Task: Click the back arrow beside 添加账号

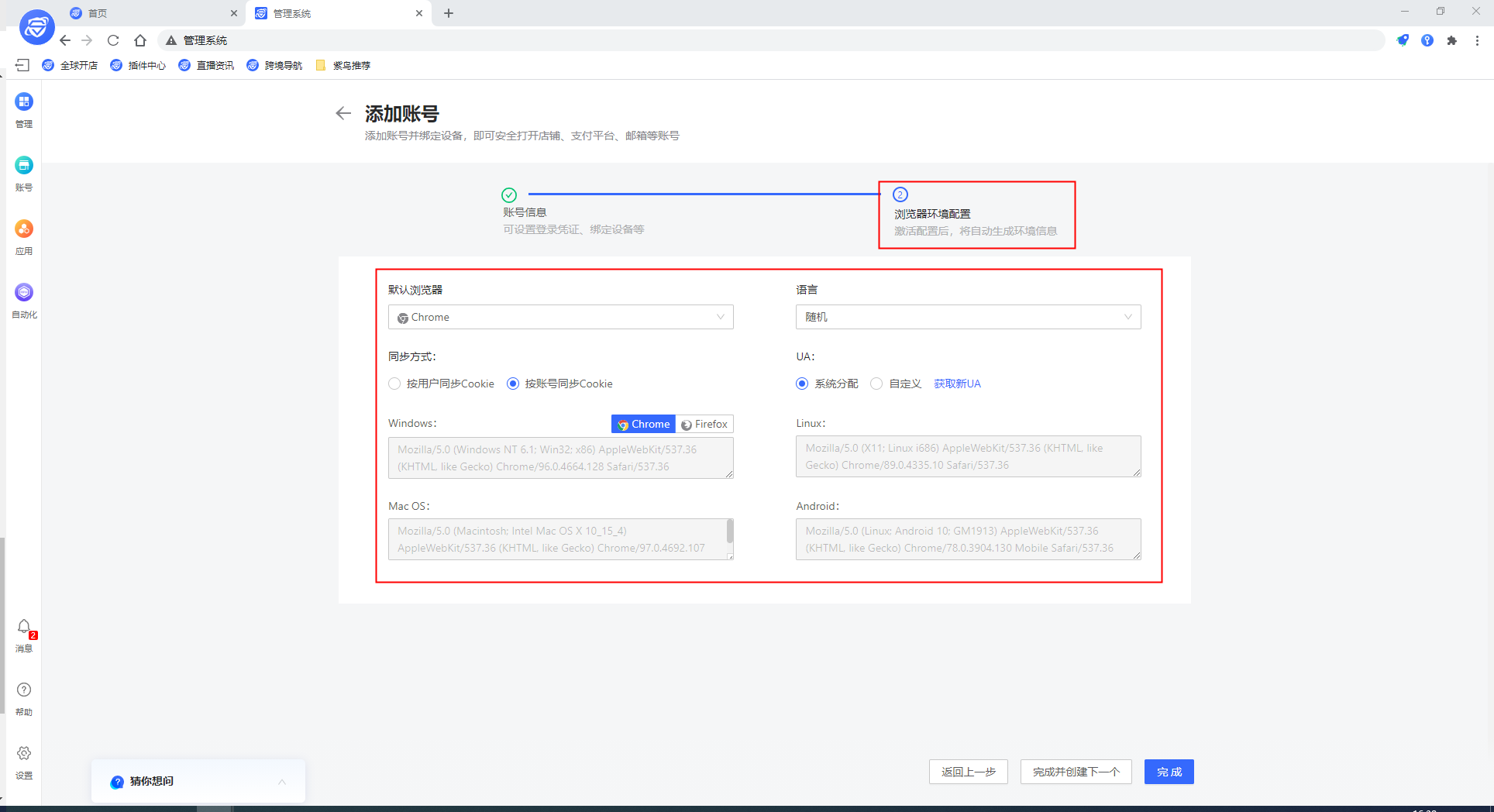Action: [343, 114]
